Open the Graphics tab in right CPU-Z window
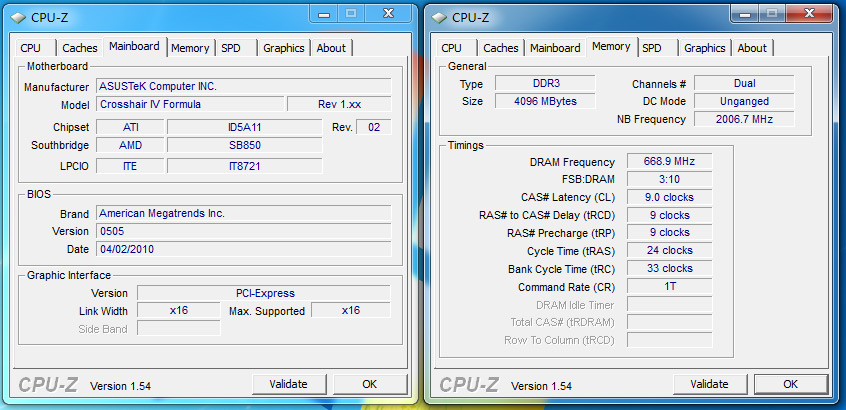The image size is (846, 410). coord(705,48)
